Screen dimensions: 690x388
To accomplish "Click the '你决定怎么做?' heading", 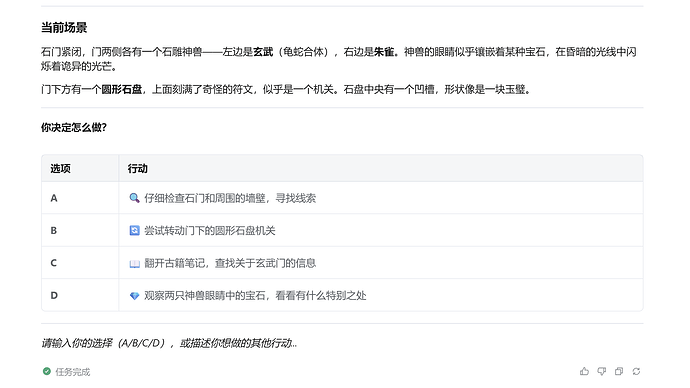I will (74, 128).
